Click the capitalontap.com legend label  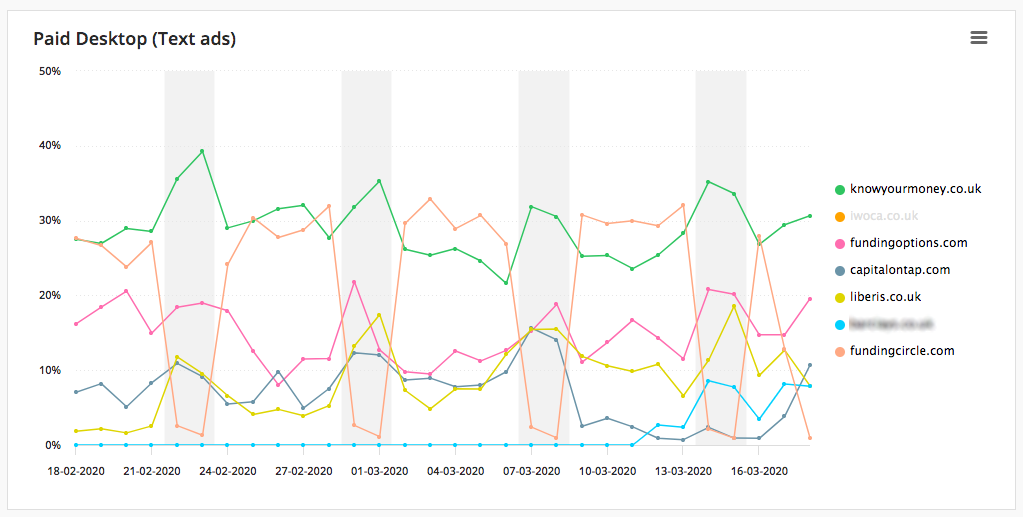pos(900,270)
